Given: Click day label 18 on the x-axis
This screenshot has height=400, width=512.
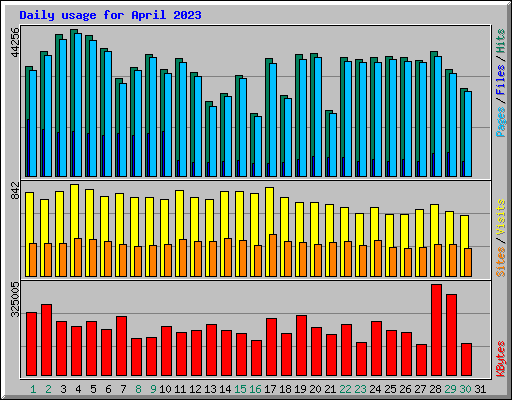Looking at the screenshot, I should click(x=285, y=389).
